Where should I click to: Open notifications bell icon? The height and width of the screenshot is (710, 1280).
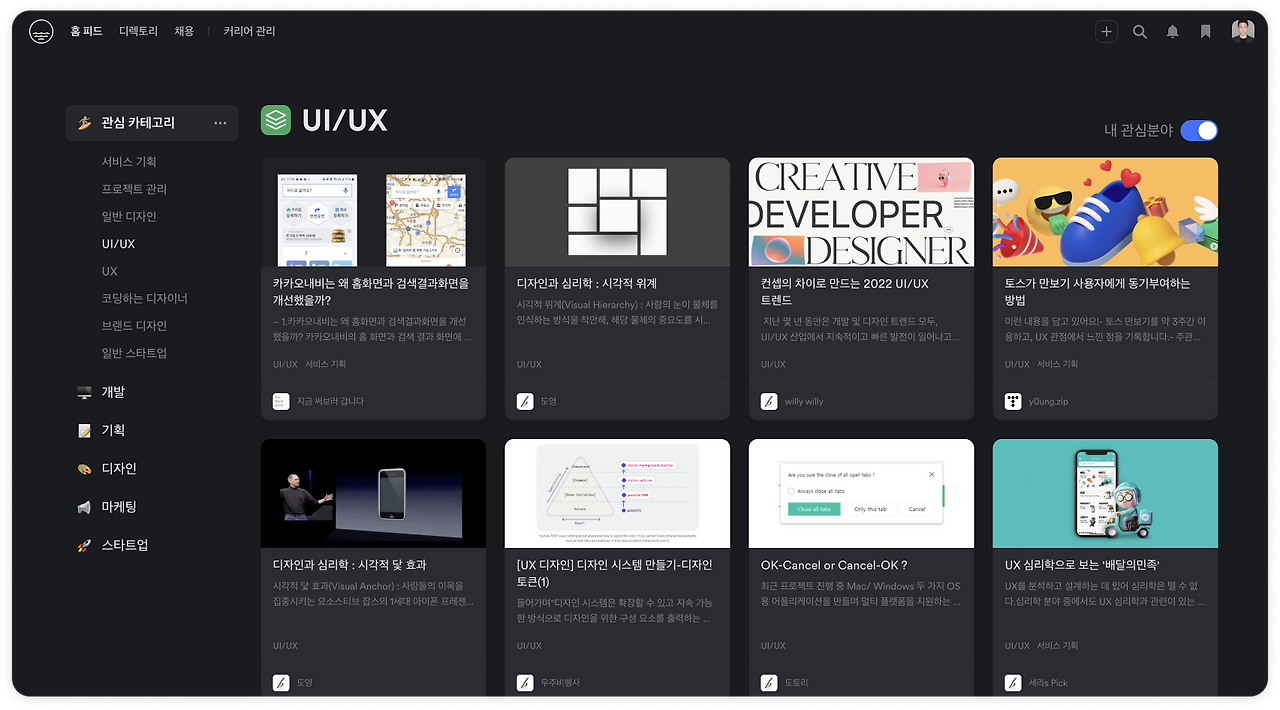(1172, 32)
